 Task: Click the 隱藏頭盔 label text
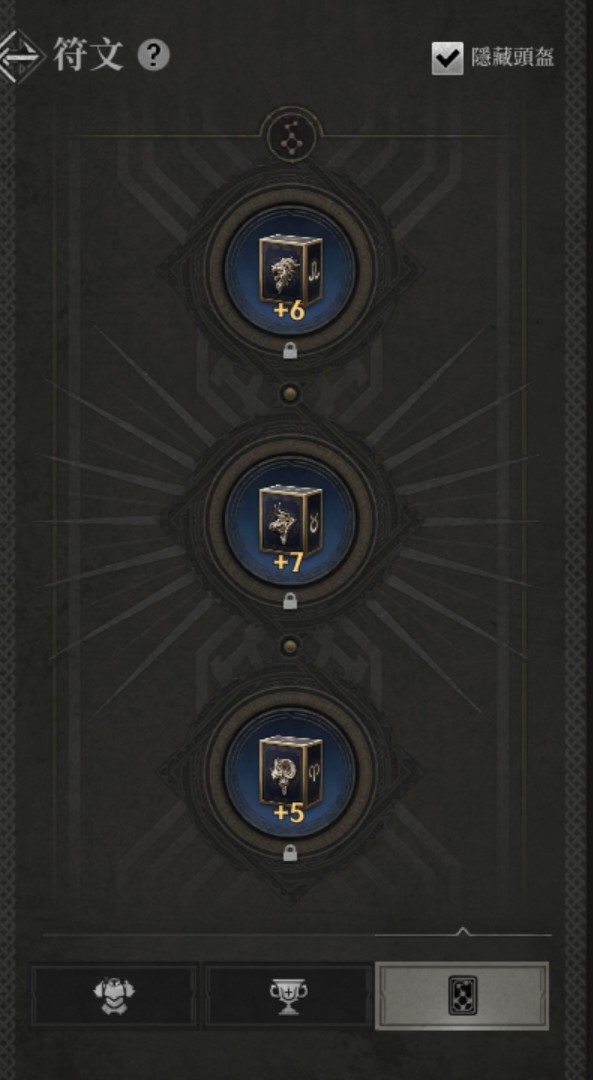[x=512, y=57]
